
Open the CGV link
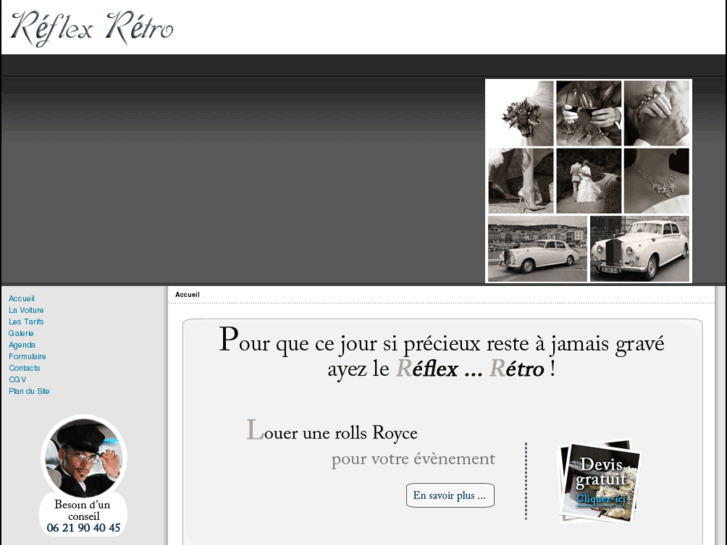[x=18, y=379]
